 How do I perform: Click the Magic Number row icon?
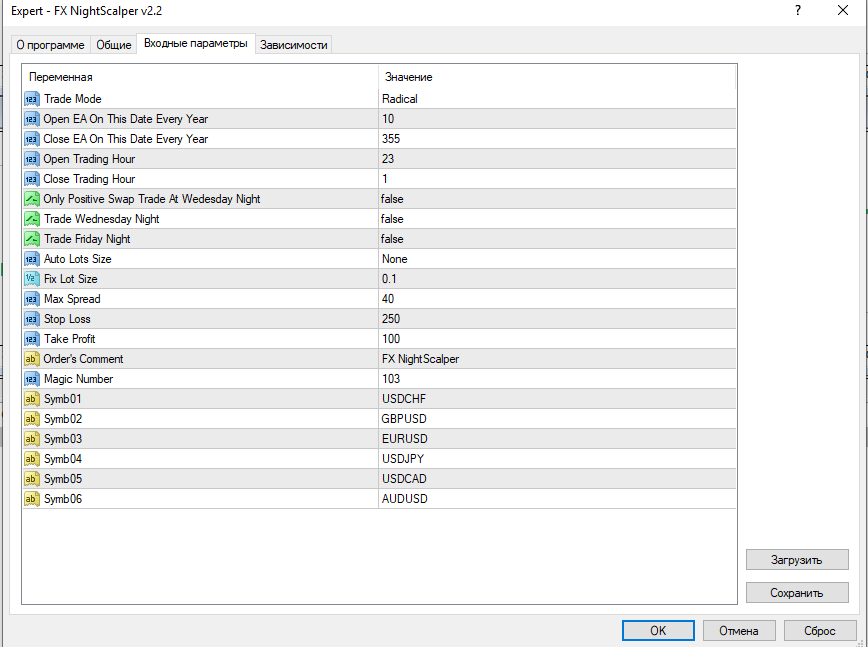[x=32, y=379]
